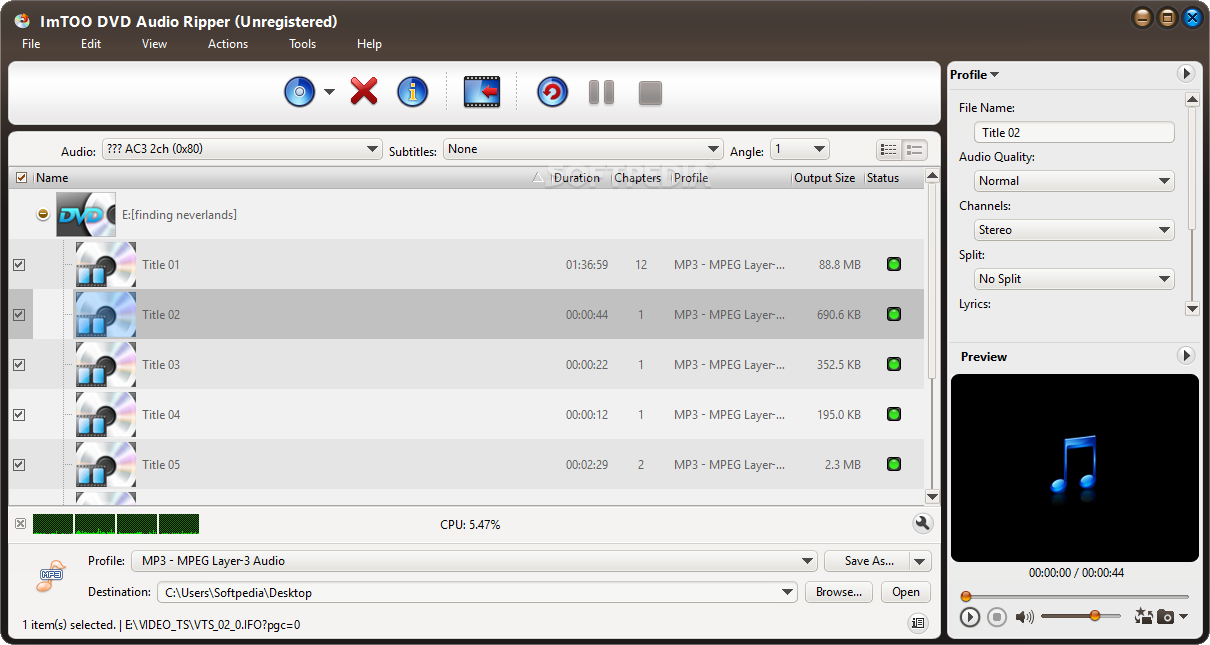Open the Audio track dropdown
Viewport: 1210px width, 645px height.
(242, 149)
